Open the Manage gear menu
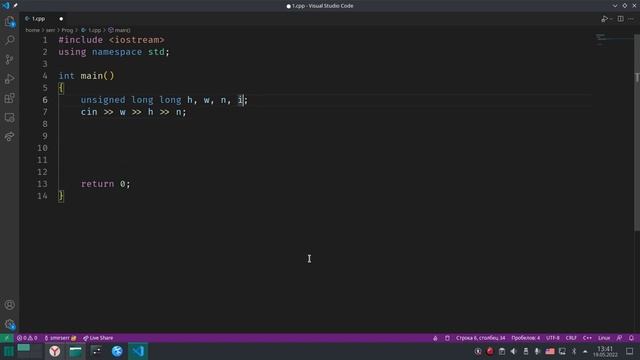Screen dimensions: 640x360 point(9,324)
